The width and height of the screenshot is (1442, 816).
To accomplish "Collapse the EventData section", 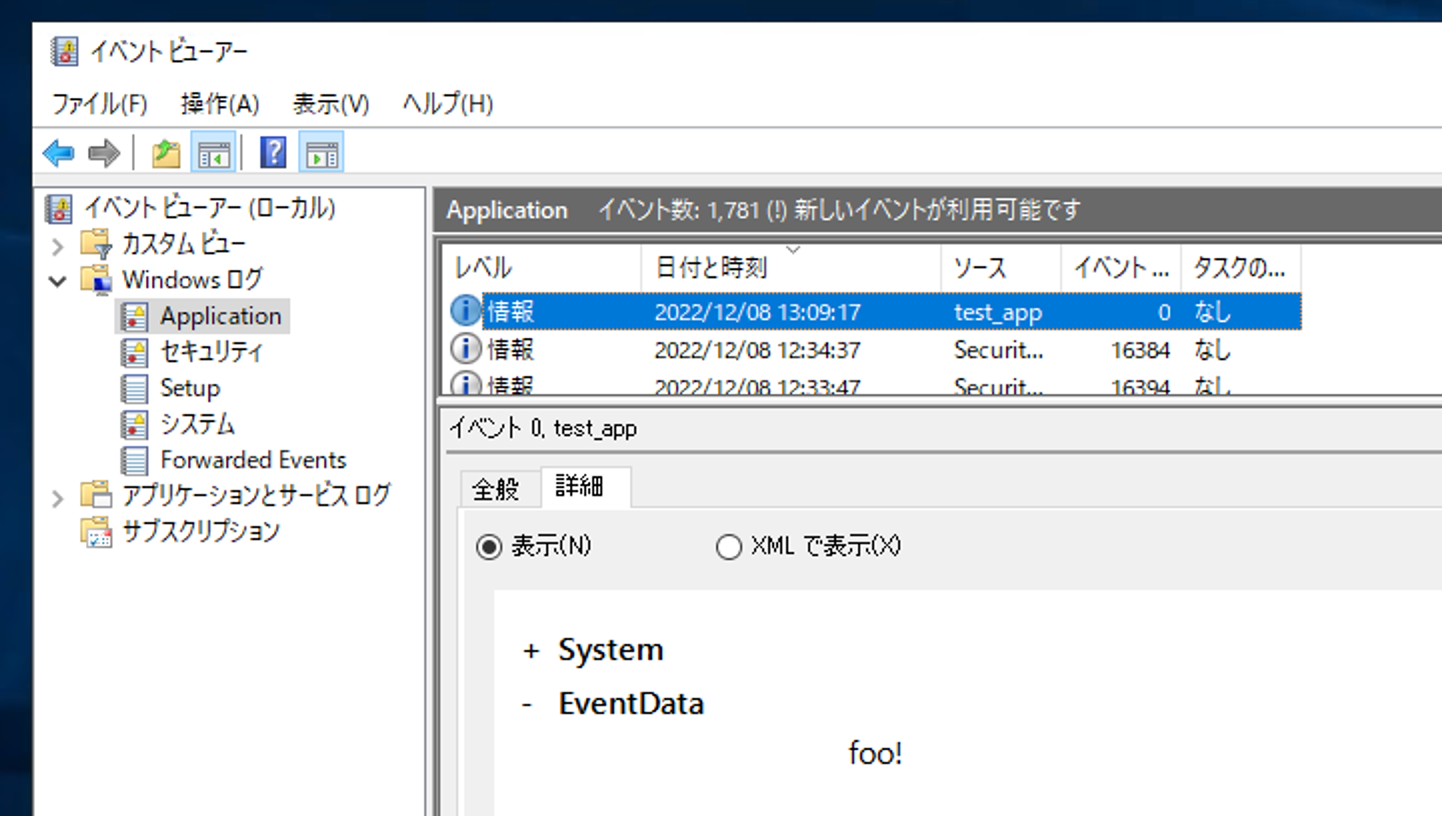I will pos(527,703).
